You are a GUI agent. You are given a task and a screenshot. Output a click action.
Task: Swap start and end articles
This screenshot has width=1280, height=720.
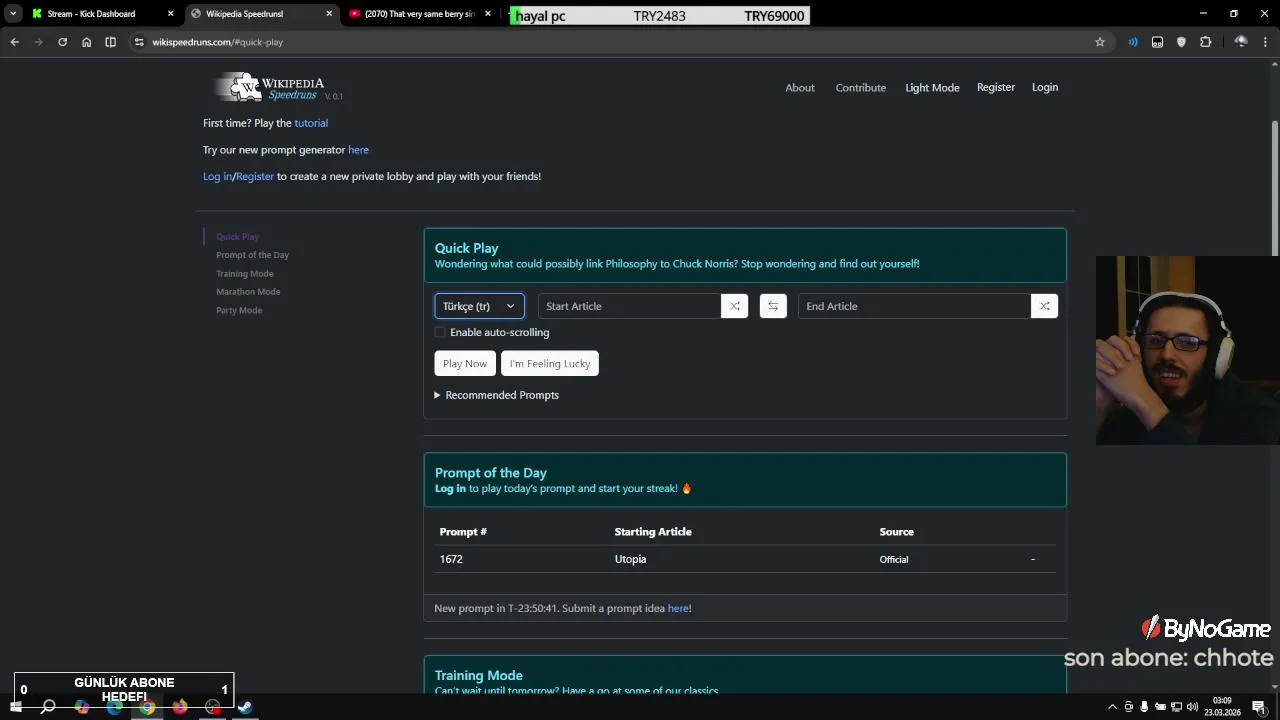tap(773, 306)
